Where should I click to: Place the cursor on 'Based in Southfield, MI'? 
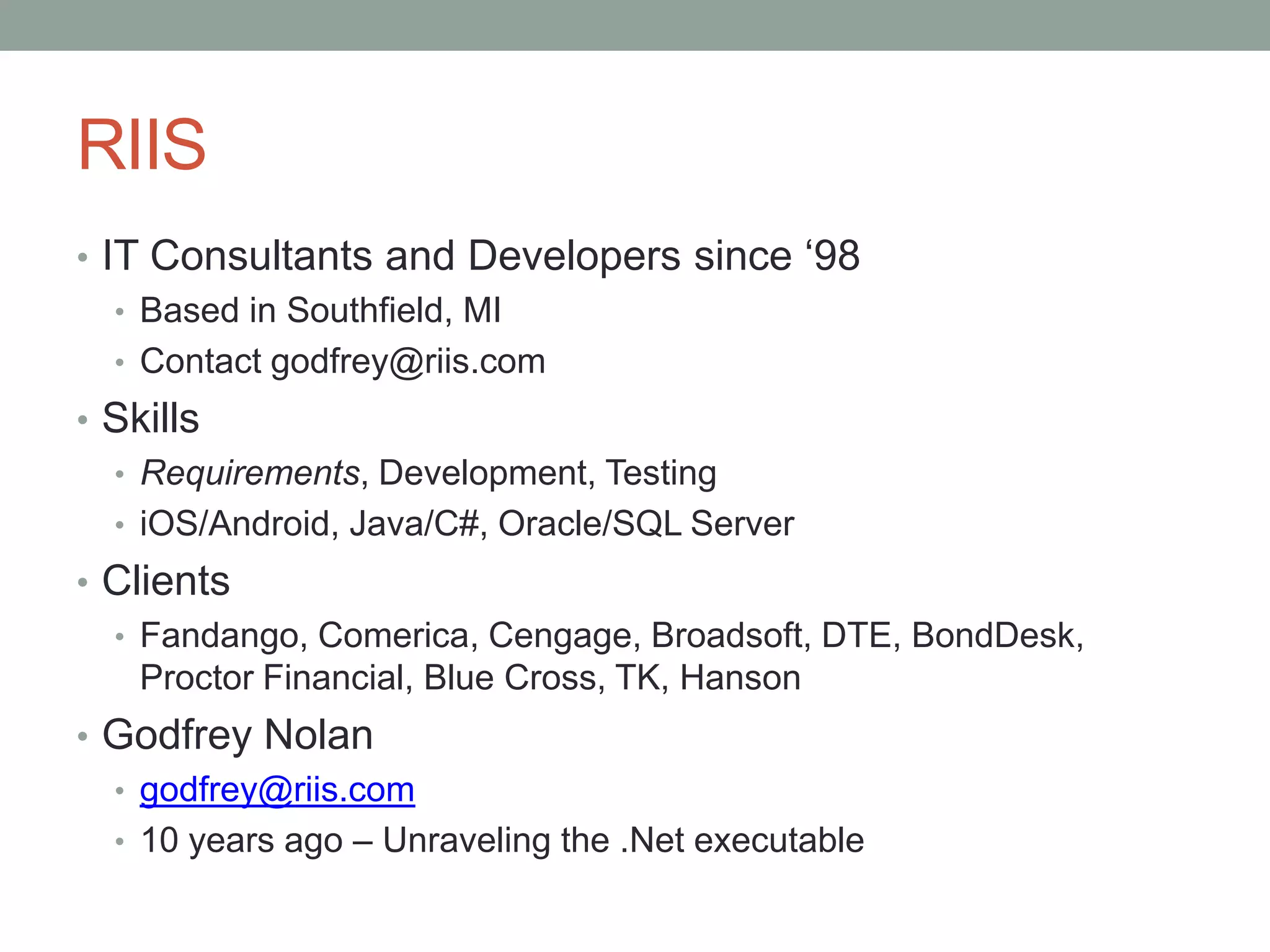point(321,310)
